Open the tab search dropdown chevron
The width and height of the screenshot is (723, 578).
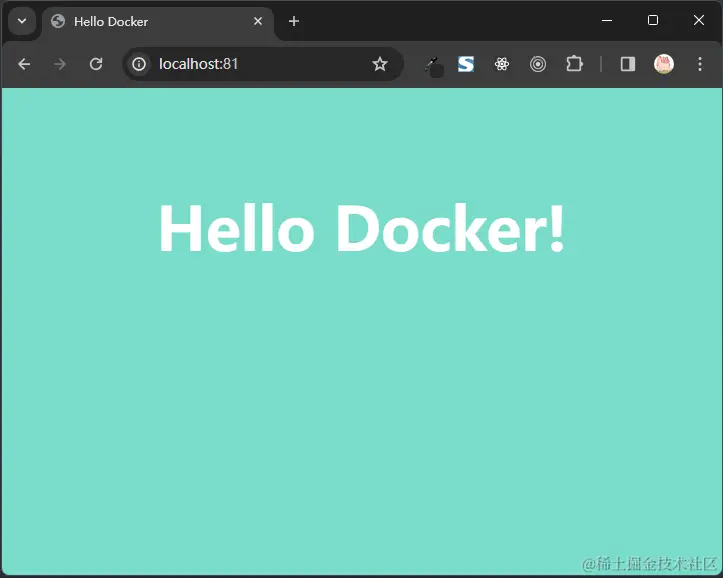pyautogui.click(x=22, y=21)
